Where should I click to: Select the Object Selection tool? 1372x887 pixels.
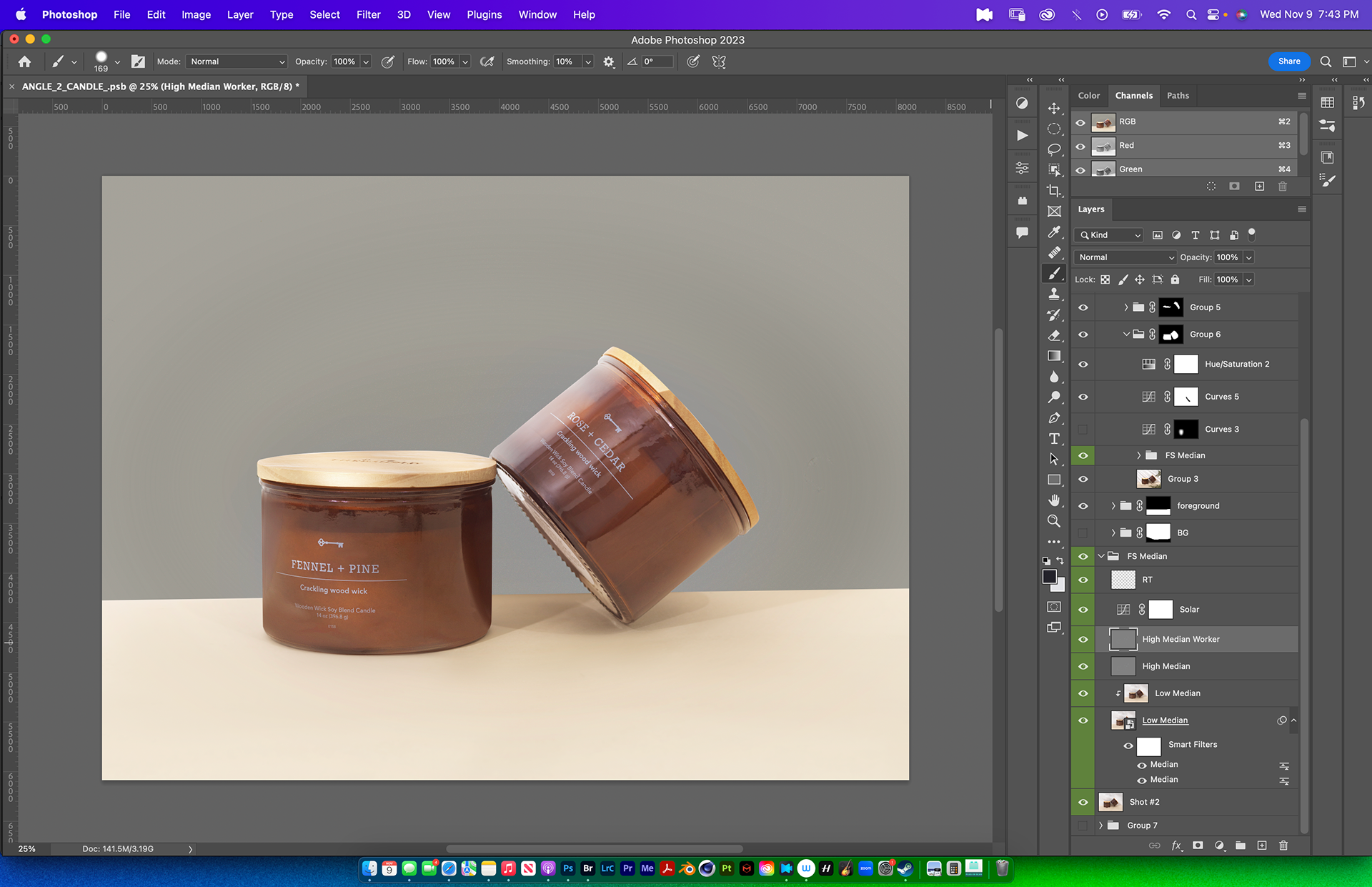[1054, 170]
